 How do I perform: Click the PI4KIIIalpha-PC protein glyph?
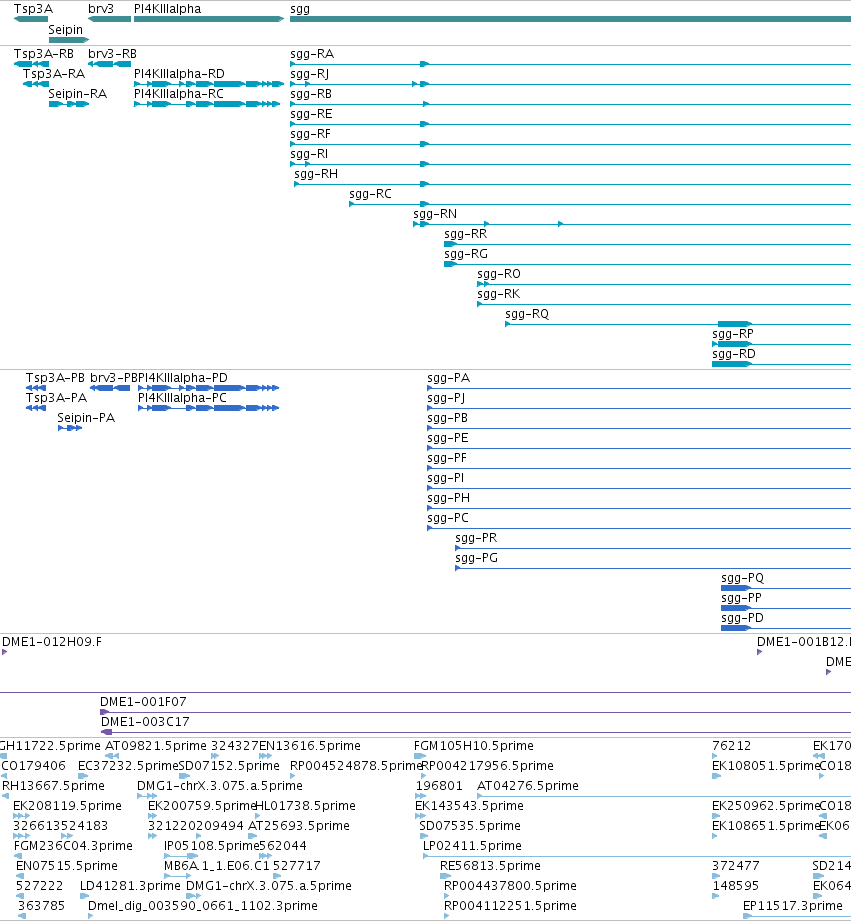click(x=208, y=408)
